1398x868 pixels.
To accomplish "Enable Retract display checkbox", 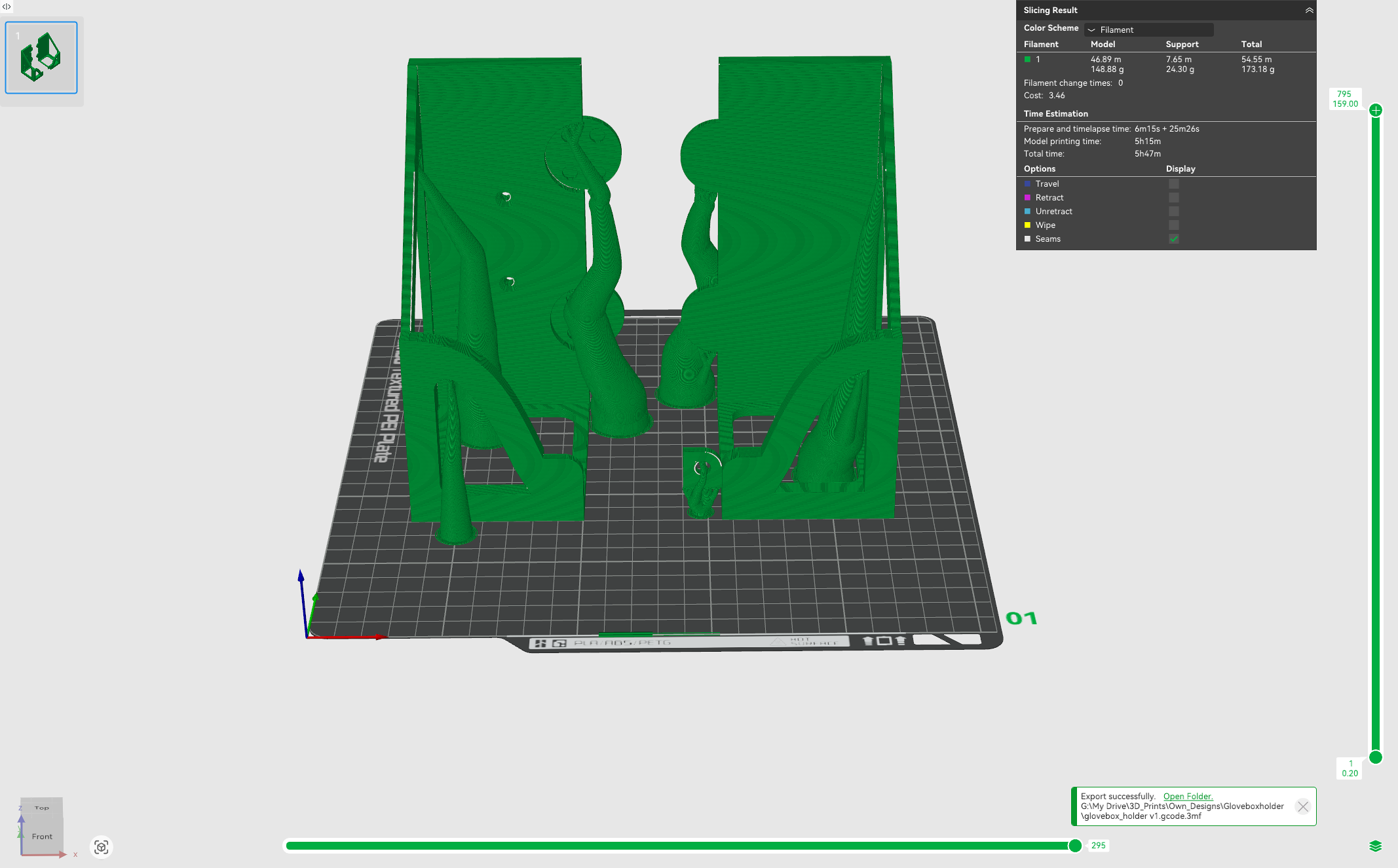I will click(x=1174, y=198).
